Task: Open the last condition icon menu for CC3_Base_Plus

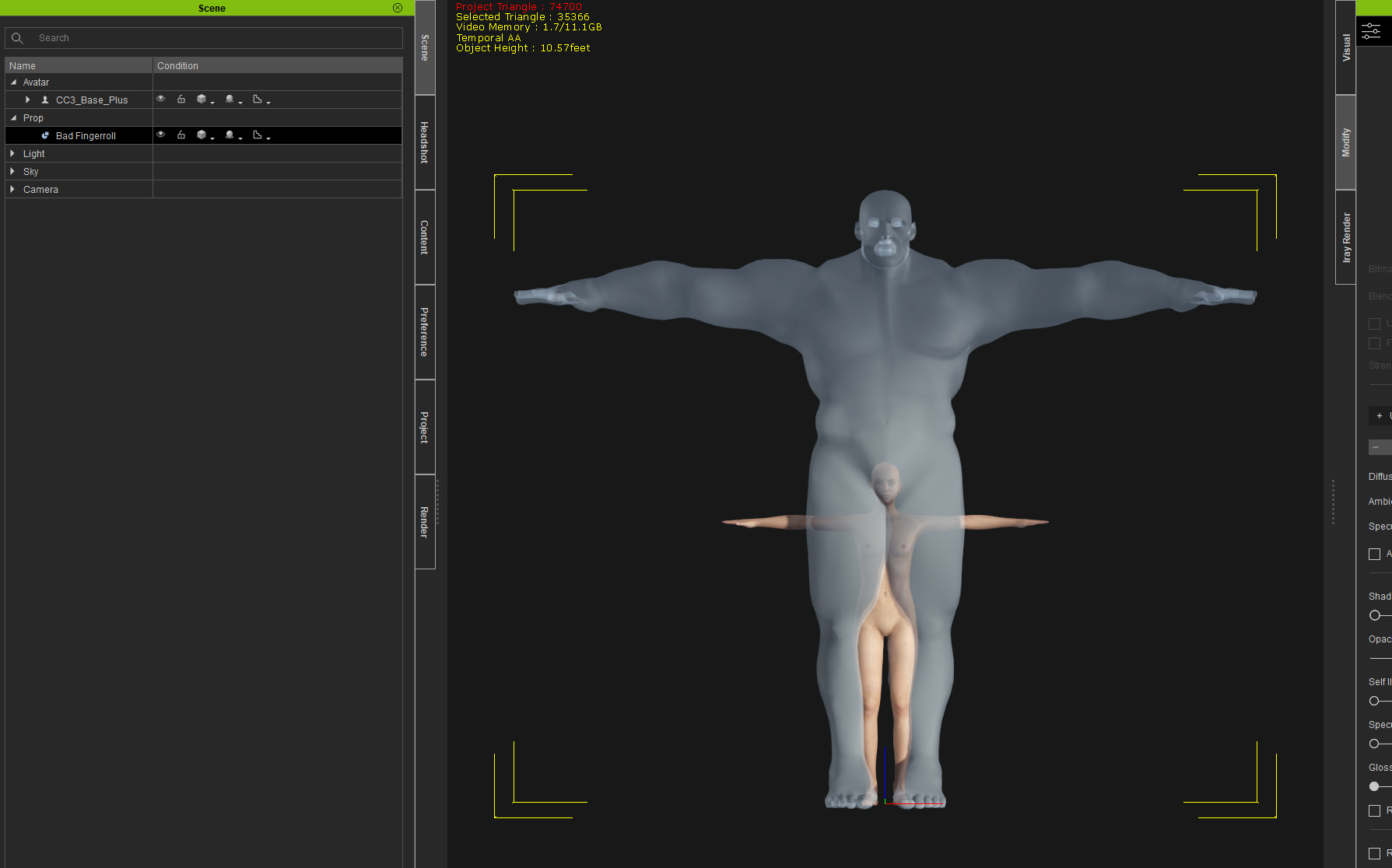Action: 261,100
